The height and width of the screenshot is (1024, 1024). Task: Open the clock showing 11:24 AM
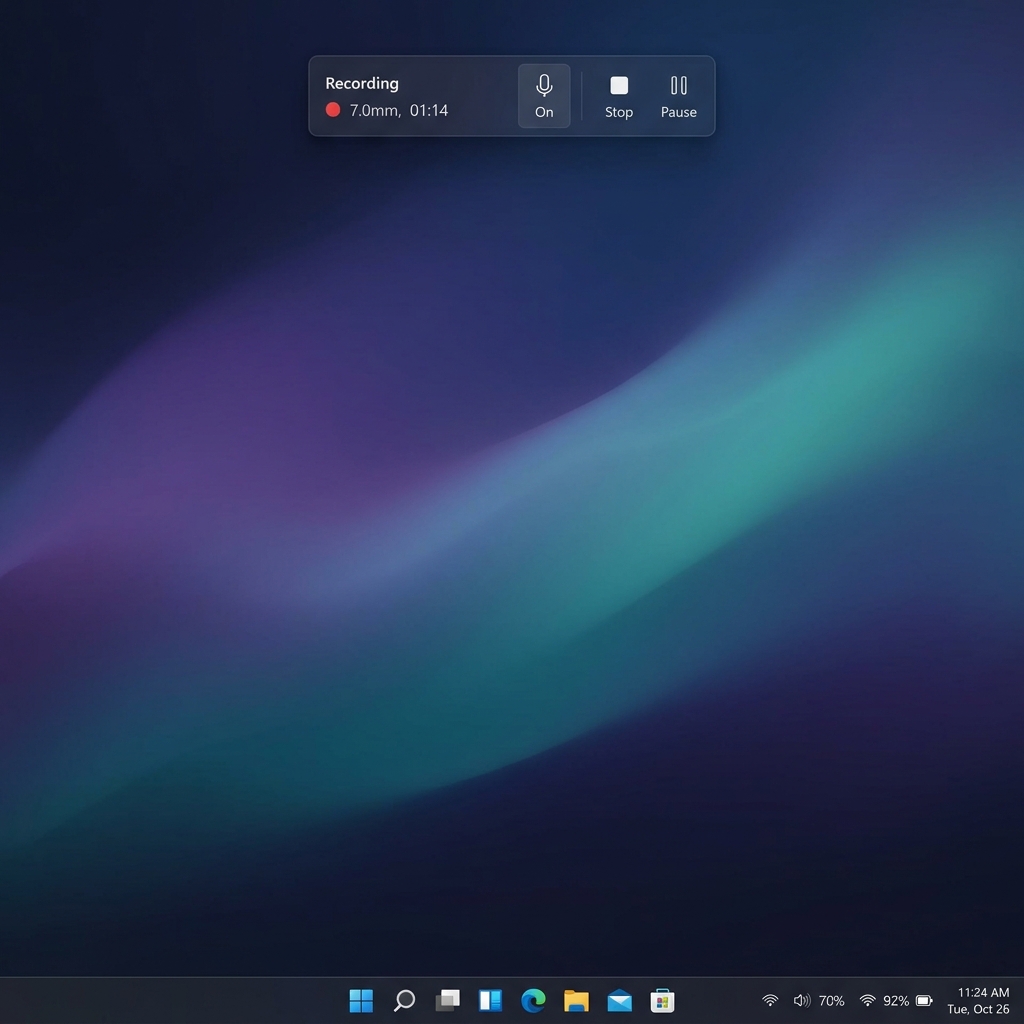[x=983, y=993]
